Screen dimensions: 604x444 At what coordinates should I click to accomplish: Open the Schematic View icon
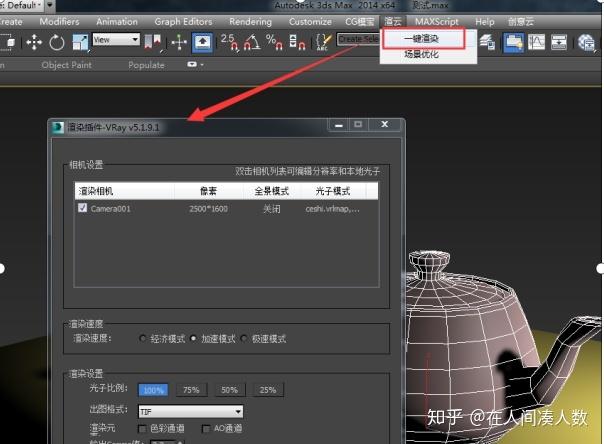pyautogui.click(x=559, y=42)
